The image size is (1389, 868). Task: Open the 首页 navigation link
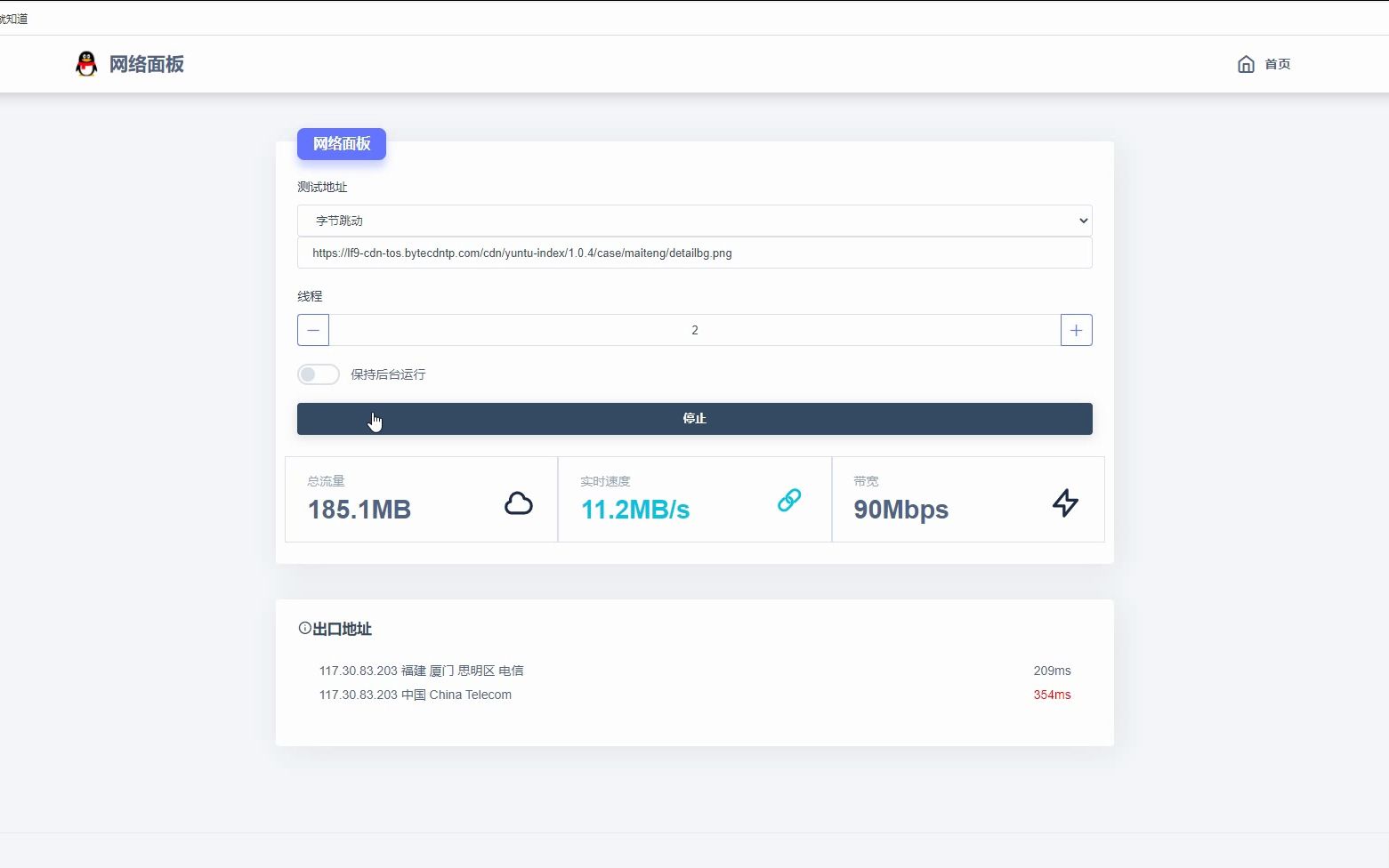(1278, 64)
